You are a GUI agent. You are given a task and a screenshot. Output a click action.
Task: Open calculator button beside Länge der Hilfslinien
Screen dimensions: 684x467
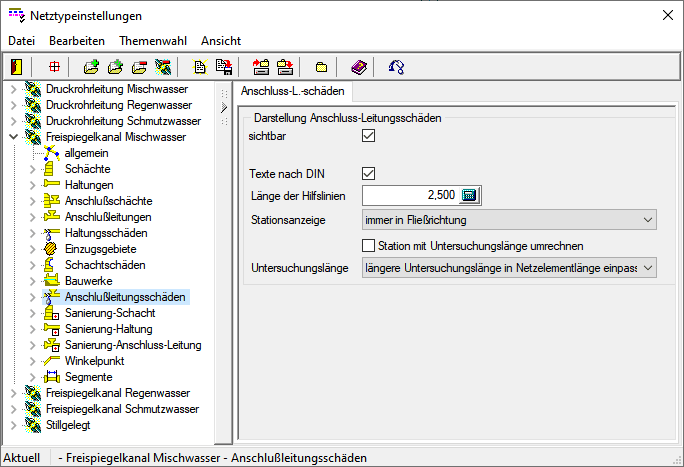(469, 195)
